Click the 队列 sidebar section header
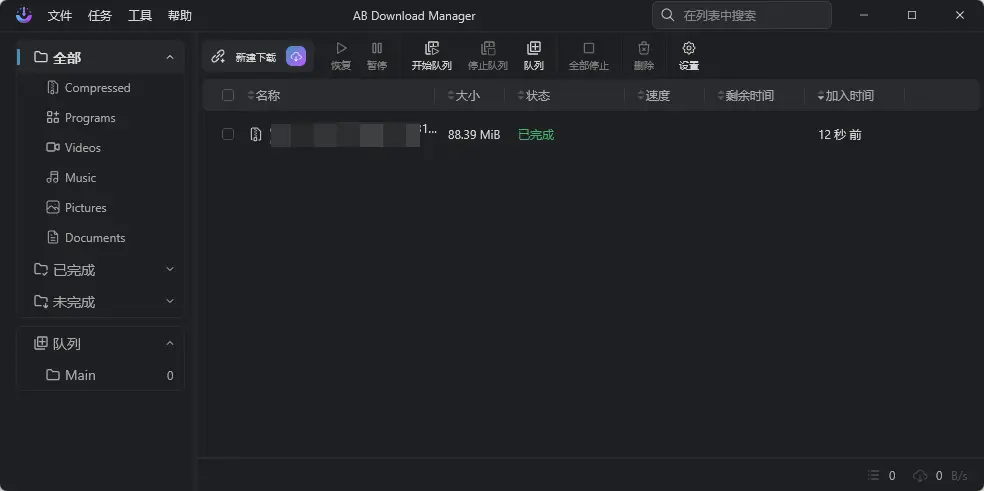Image resolution: width=984 pixels, height=491 pixels. click(x=100, y=343)
